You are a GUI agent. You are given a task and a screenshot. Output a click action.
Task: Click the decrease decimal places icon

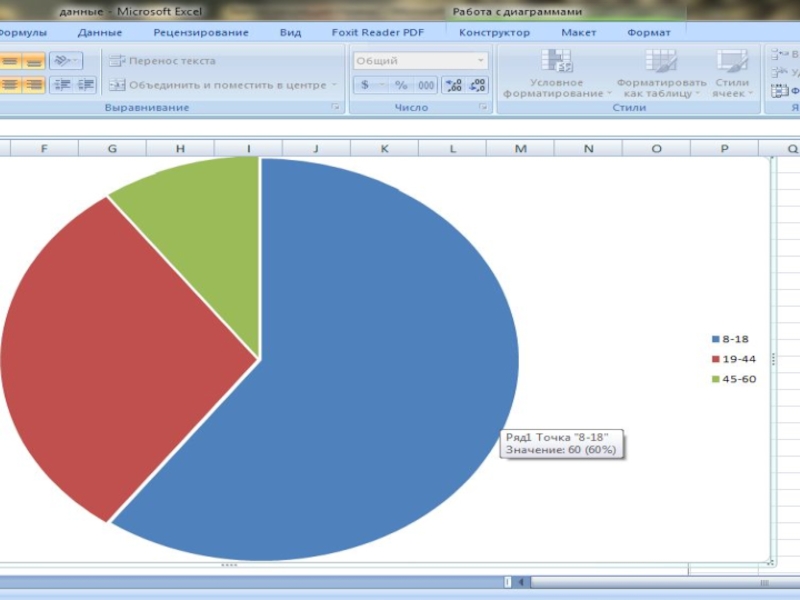click(x=477, y=86)
